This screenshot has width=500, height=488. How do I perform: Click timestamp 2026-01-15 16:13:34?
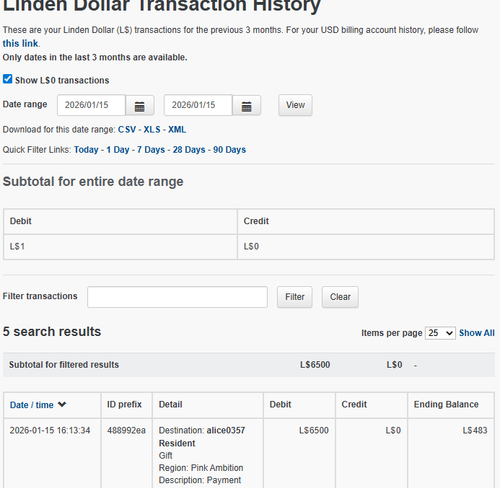(x=50, y=430)
